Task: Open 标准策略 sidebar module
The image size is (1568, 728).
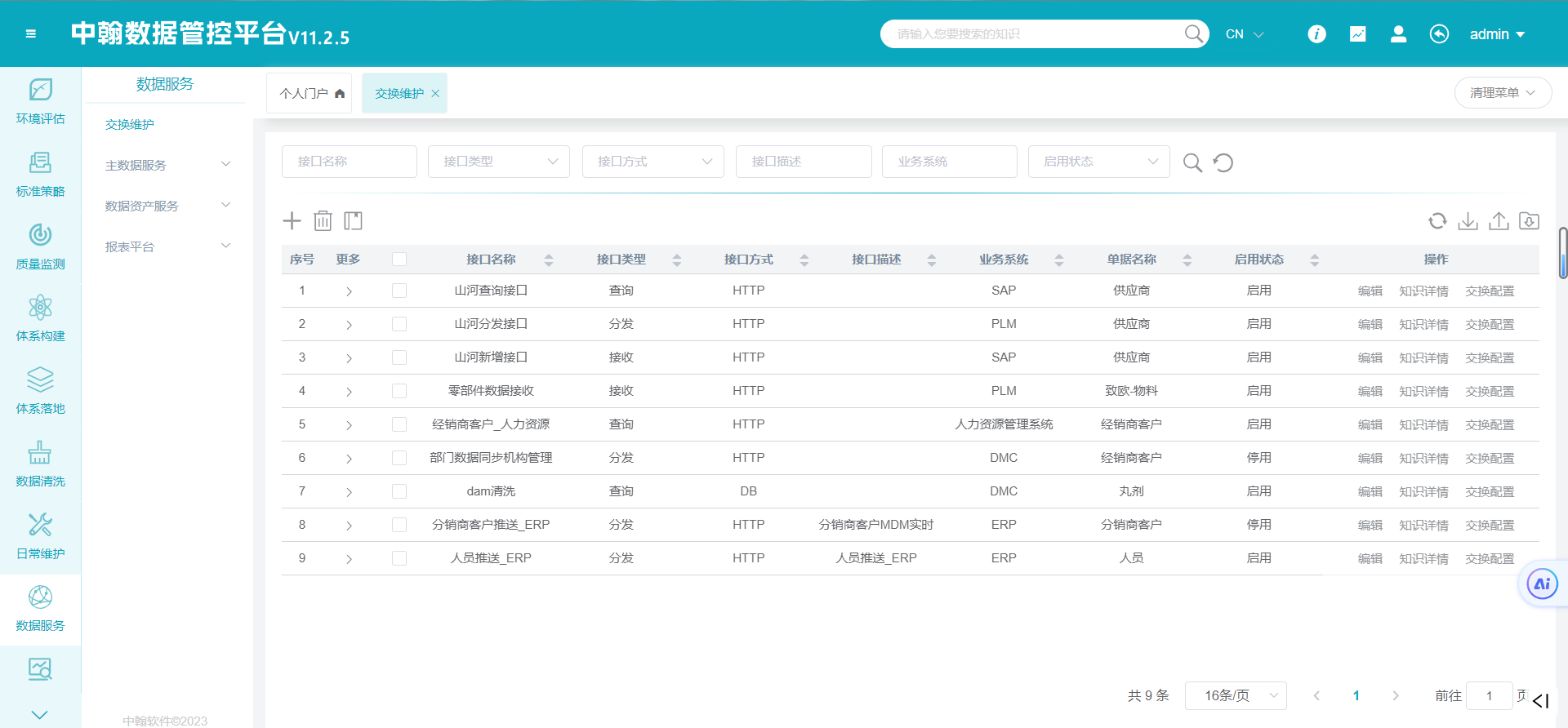Action: [40, 175]
